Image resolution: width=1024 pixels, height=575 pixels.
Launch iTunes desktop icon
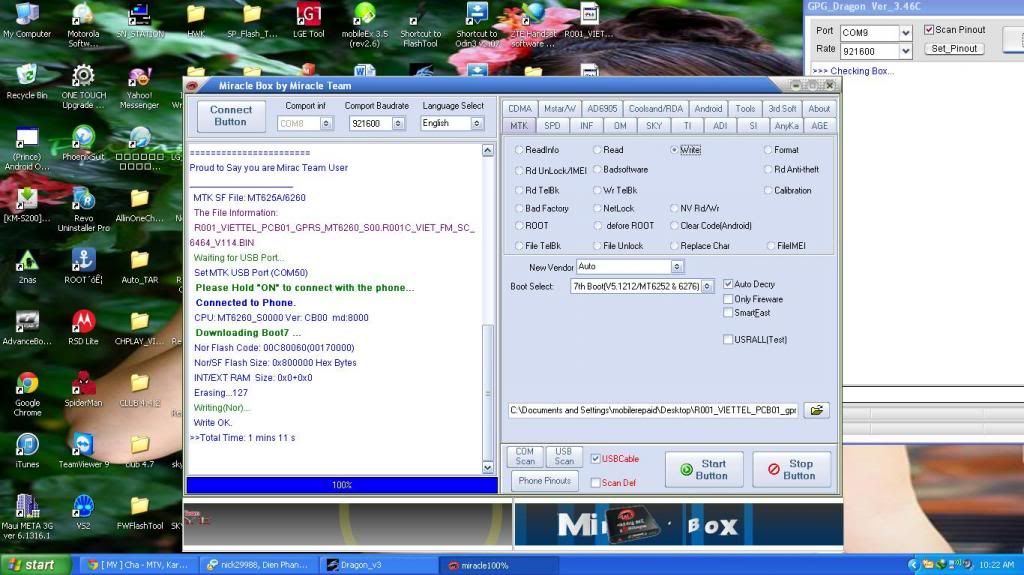point(27,451)
